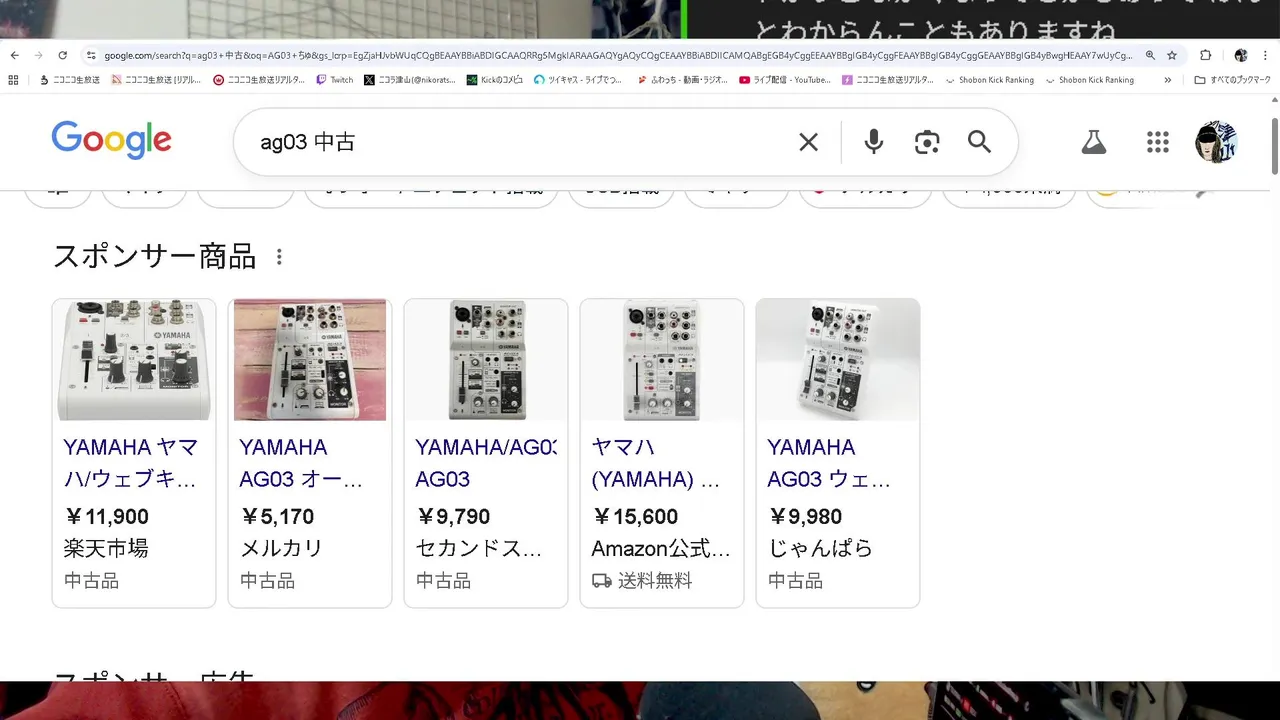Open the red-icon ニコニコ生放送リアルタ bookmark
The width and height of the screenshot is (1280, 720).
pyautogui.click(x=259, y=80)
